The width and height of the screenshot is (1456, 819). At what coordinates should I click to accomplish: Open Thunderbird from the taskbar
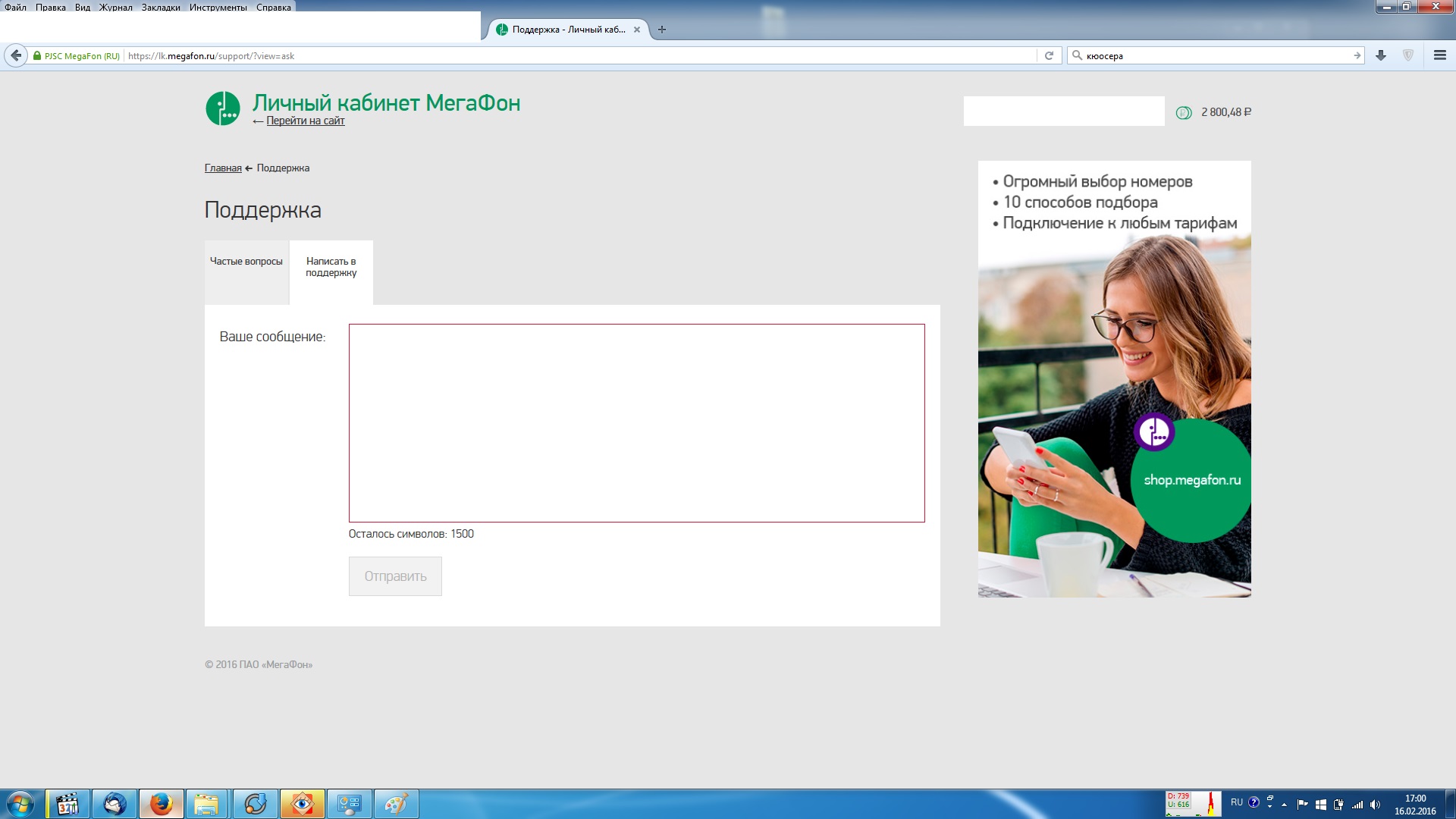115,804
